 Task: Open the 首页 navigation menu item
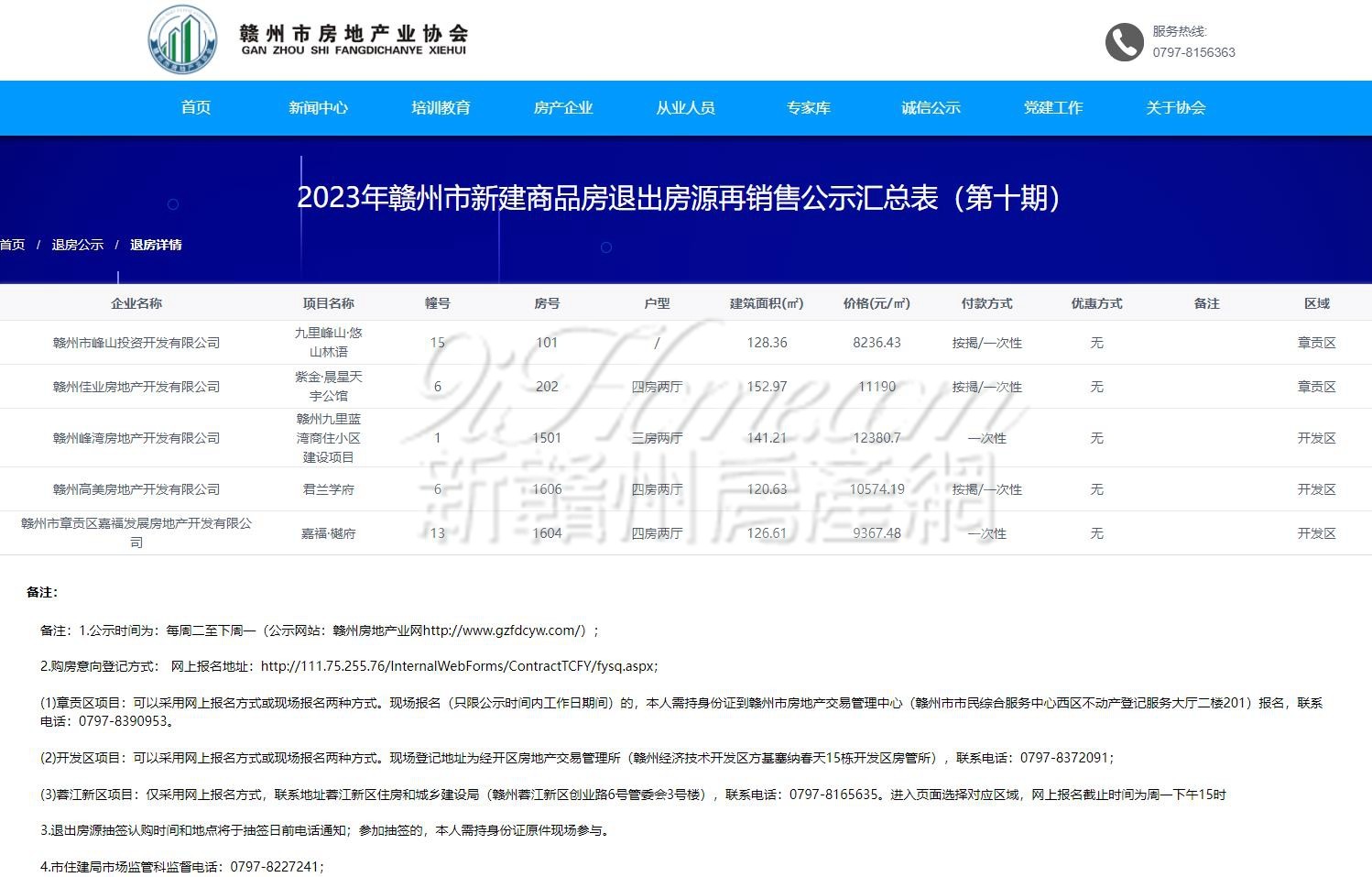[x=196, y=108]
